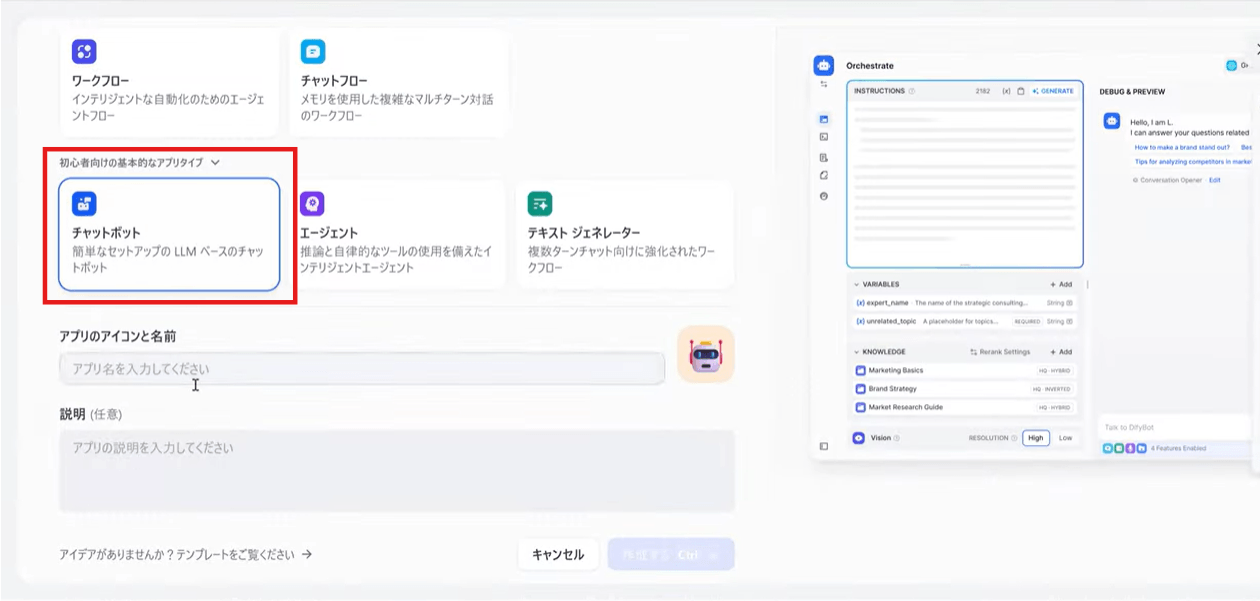Click the swap arrows icon under bot icon

pos(824,84)
